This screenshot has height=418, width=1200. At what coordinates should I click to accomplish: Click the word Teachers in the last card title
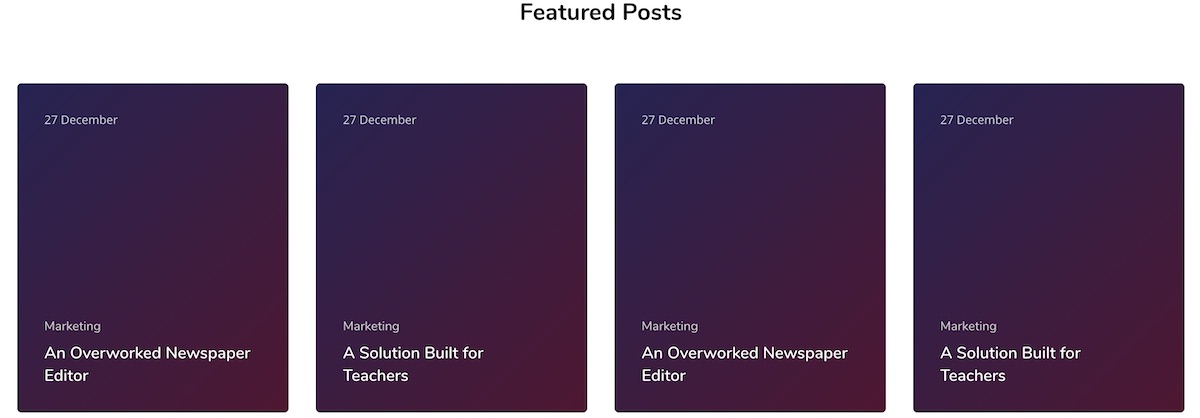point(973,376)
